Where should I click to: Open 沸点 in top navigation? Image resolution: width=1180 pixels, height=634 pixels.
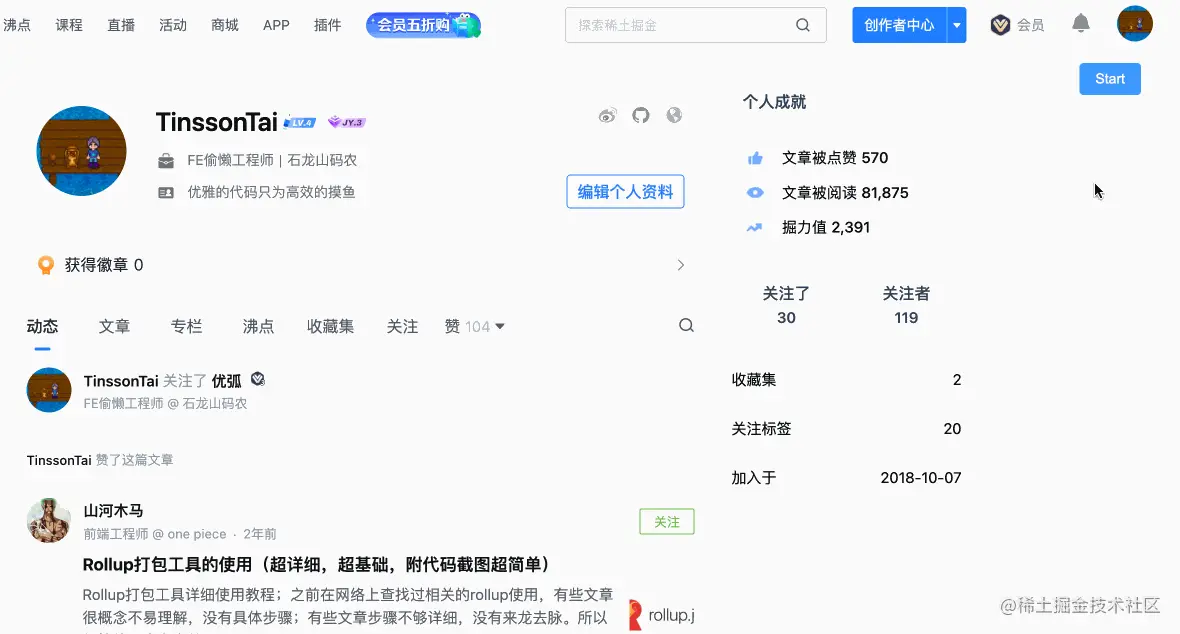coord(17,25)
